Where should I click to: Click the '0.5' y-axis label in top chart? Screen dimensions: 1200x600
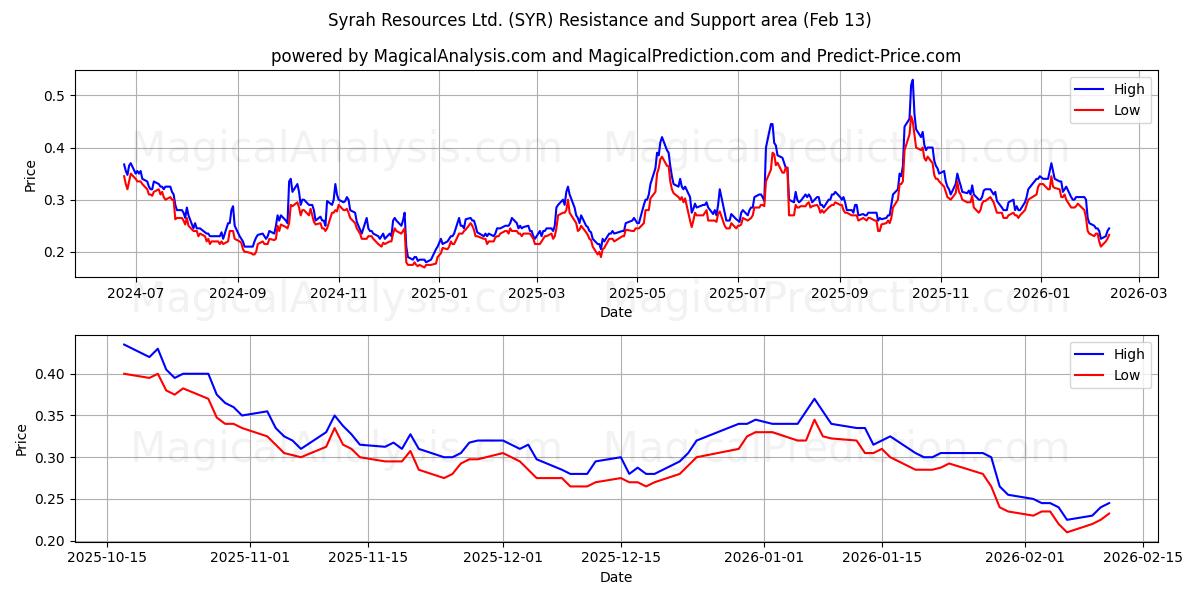[56, 96]
